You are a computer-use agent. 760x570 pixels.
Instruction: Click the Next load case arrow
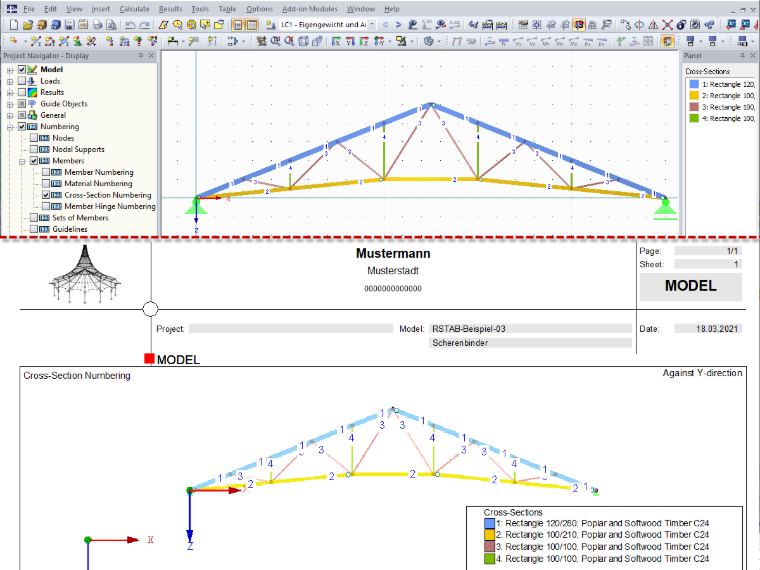coord(398,25)
